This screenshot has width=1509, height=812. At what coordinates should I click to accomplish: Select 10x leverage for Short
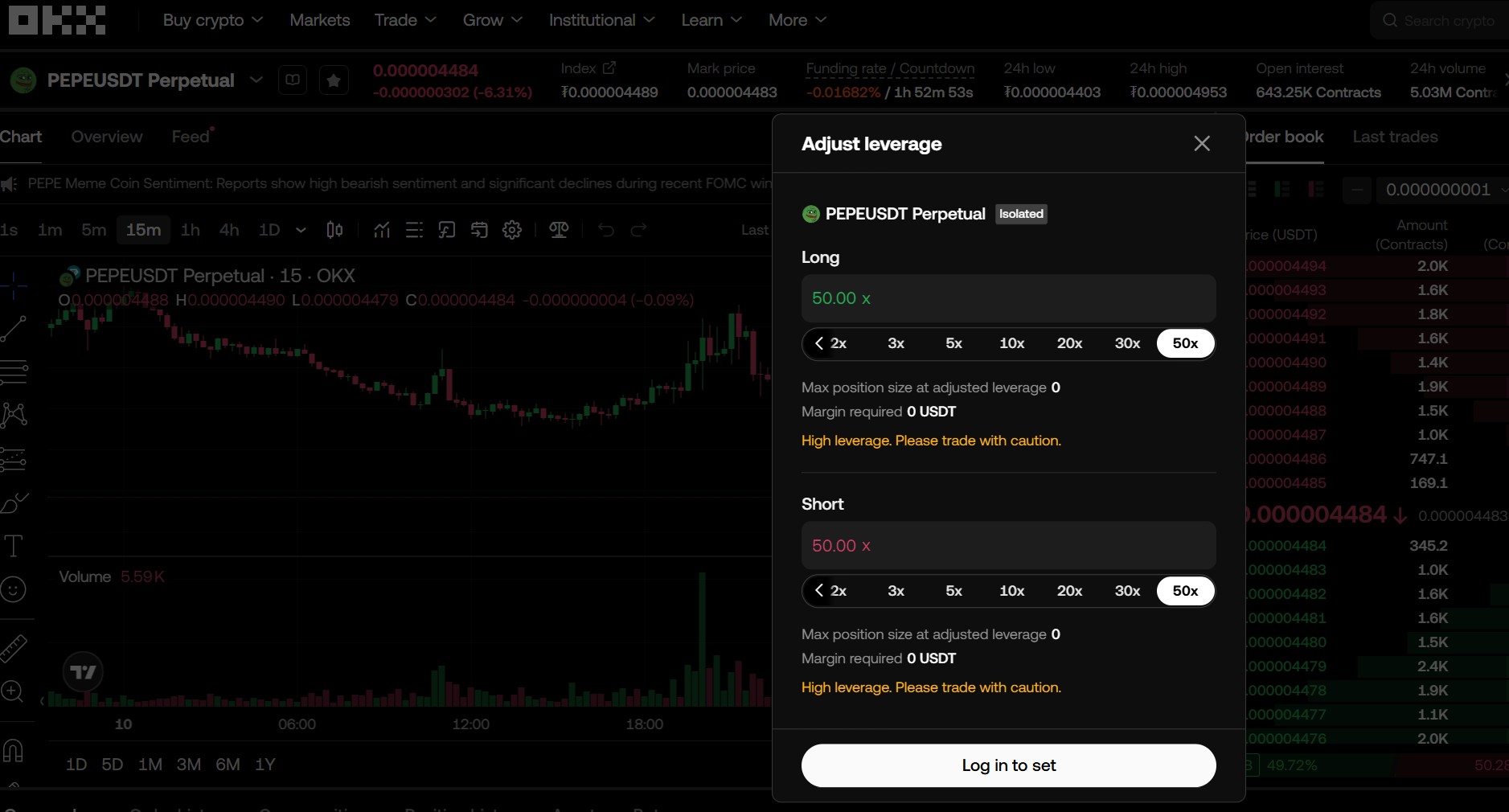click(1011, 591)
